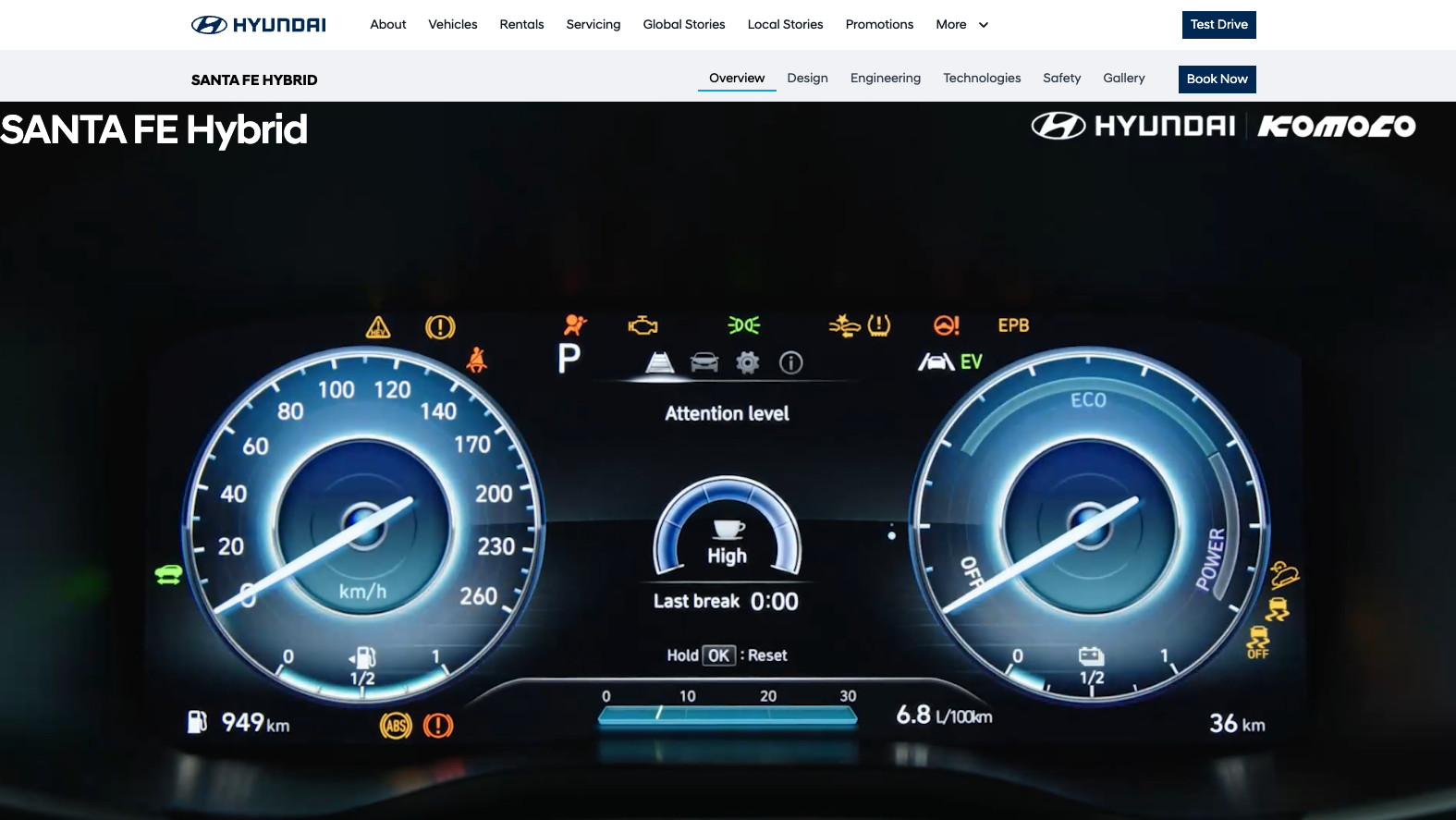This screenshot has width=1456, height=820.
Task: Open the About menu item
Action: [387, 25]
